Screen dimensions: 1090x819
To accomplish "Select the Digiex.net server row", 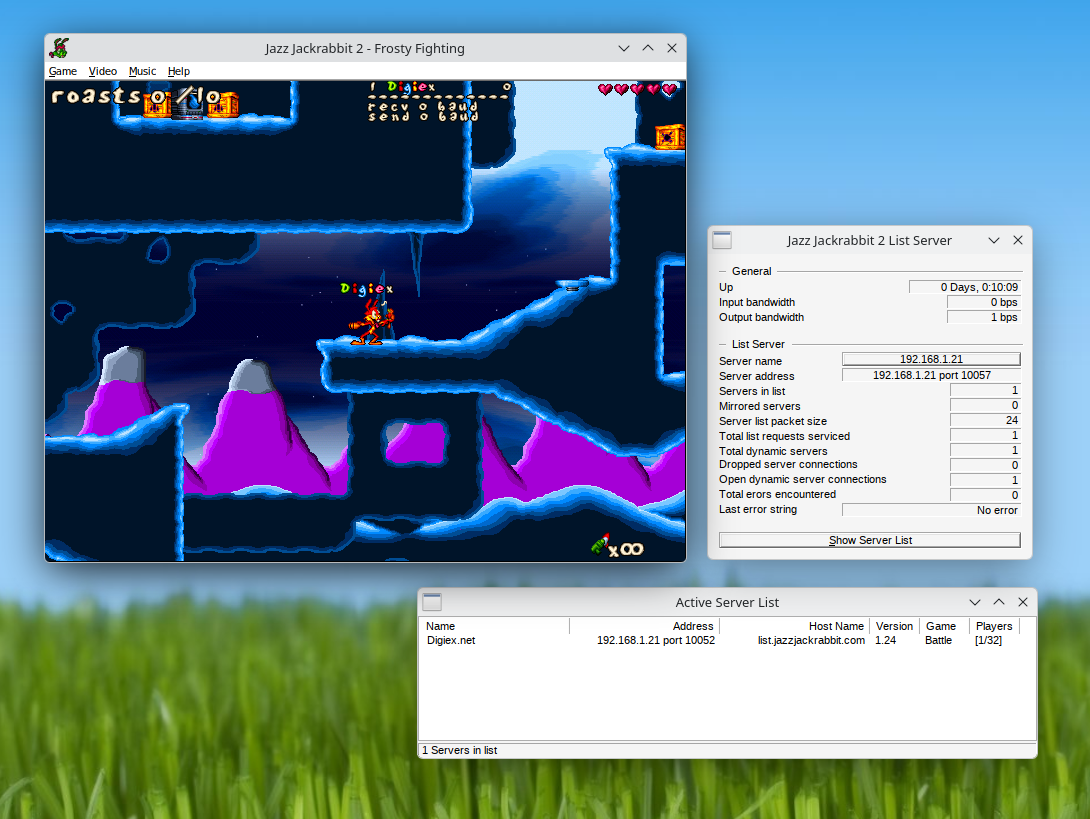I will pos(727,640).
